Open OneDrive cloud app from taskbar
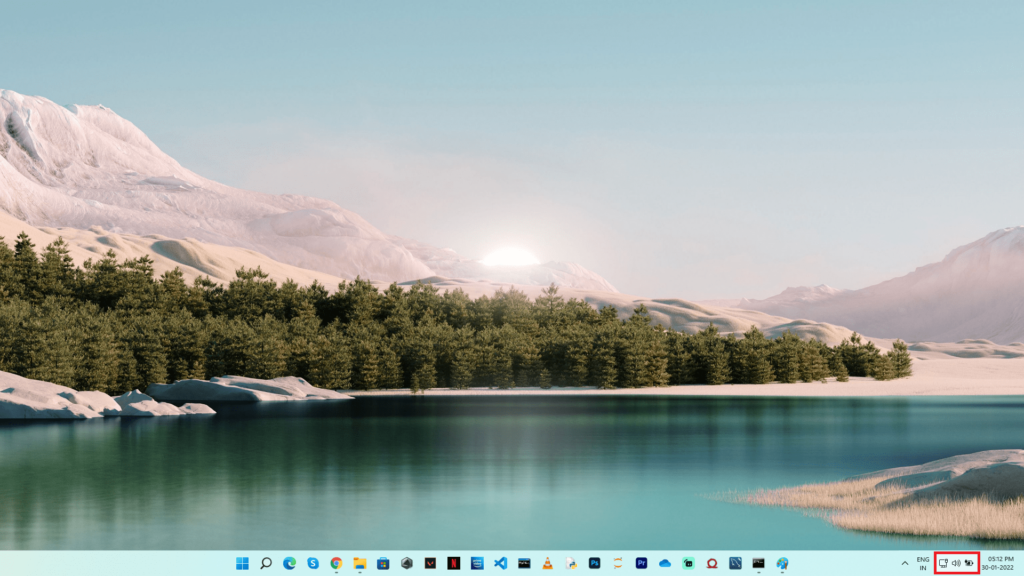The image size is (1024, 576). 665,563
